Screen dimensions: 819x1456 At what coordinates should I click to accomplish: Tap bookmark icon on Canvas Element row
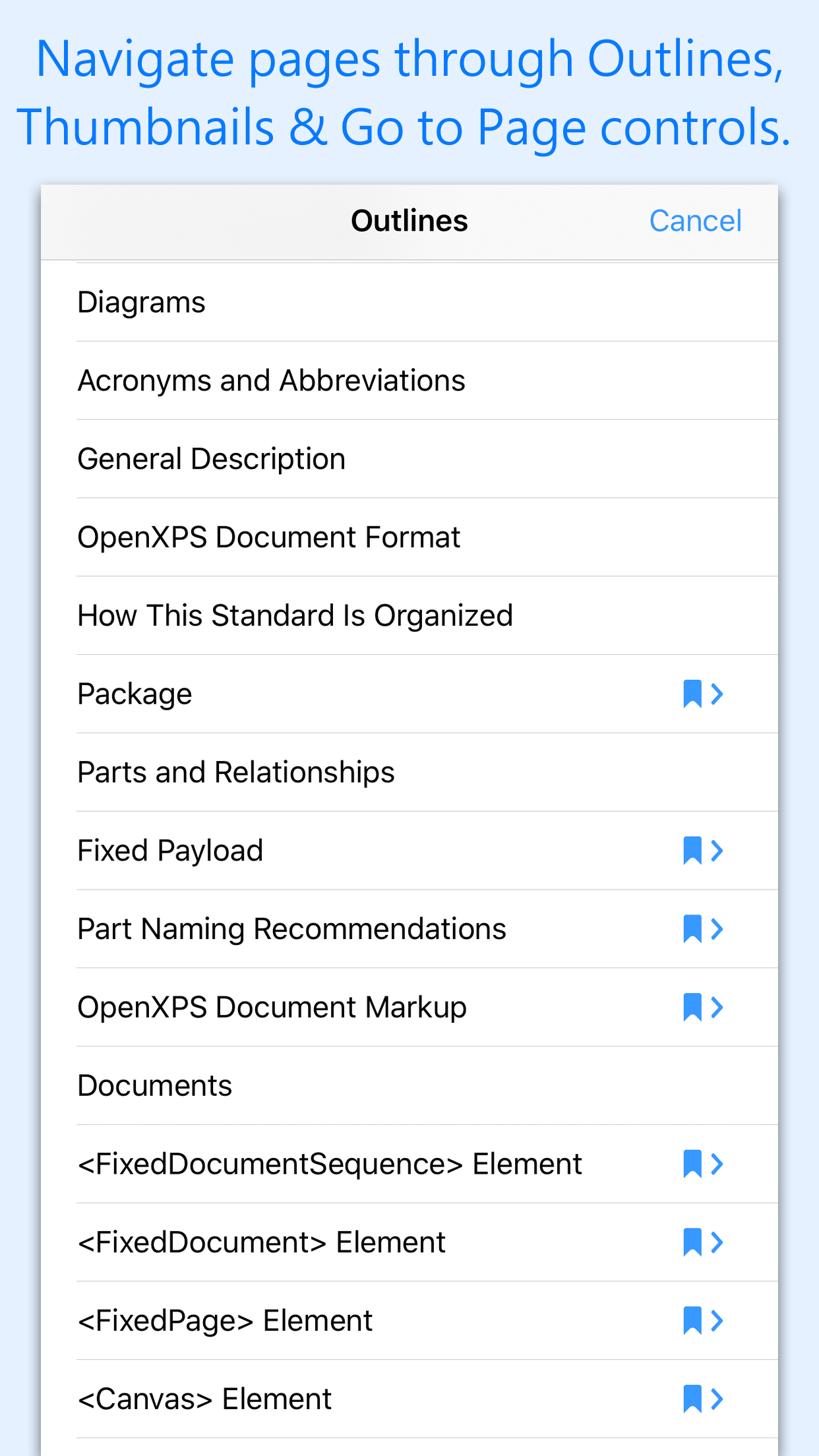[692, 1399]
